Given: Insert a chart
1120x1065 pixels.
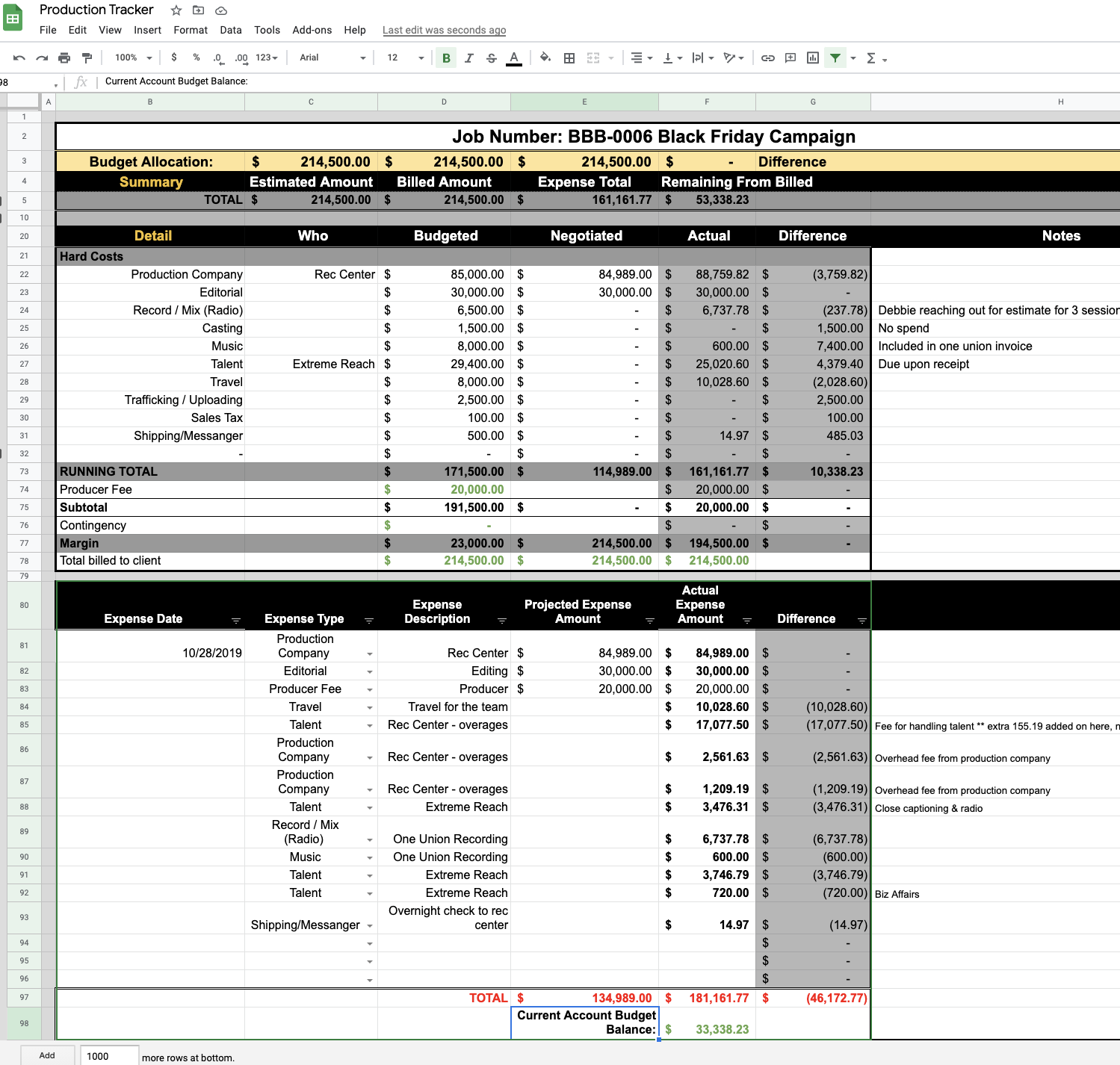Looking at the screenshot, I should point(813,58).
